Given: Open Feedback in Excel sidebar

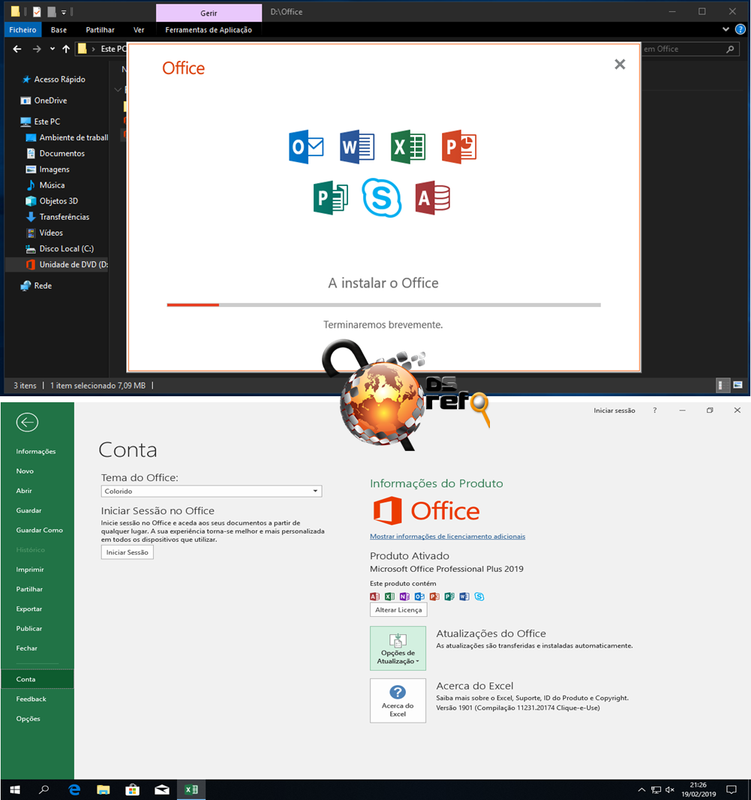Looking at the screenshot, I should [x=31, y=699].
